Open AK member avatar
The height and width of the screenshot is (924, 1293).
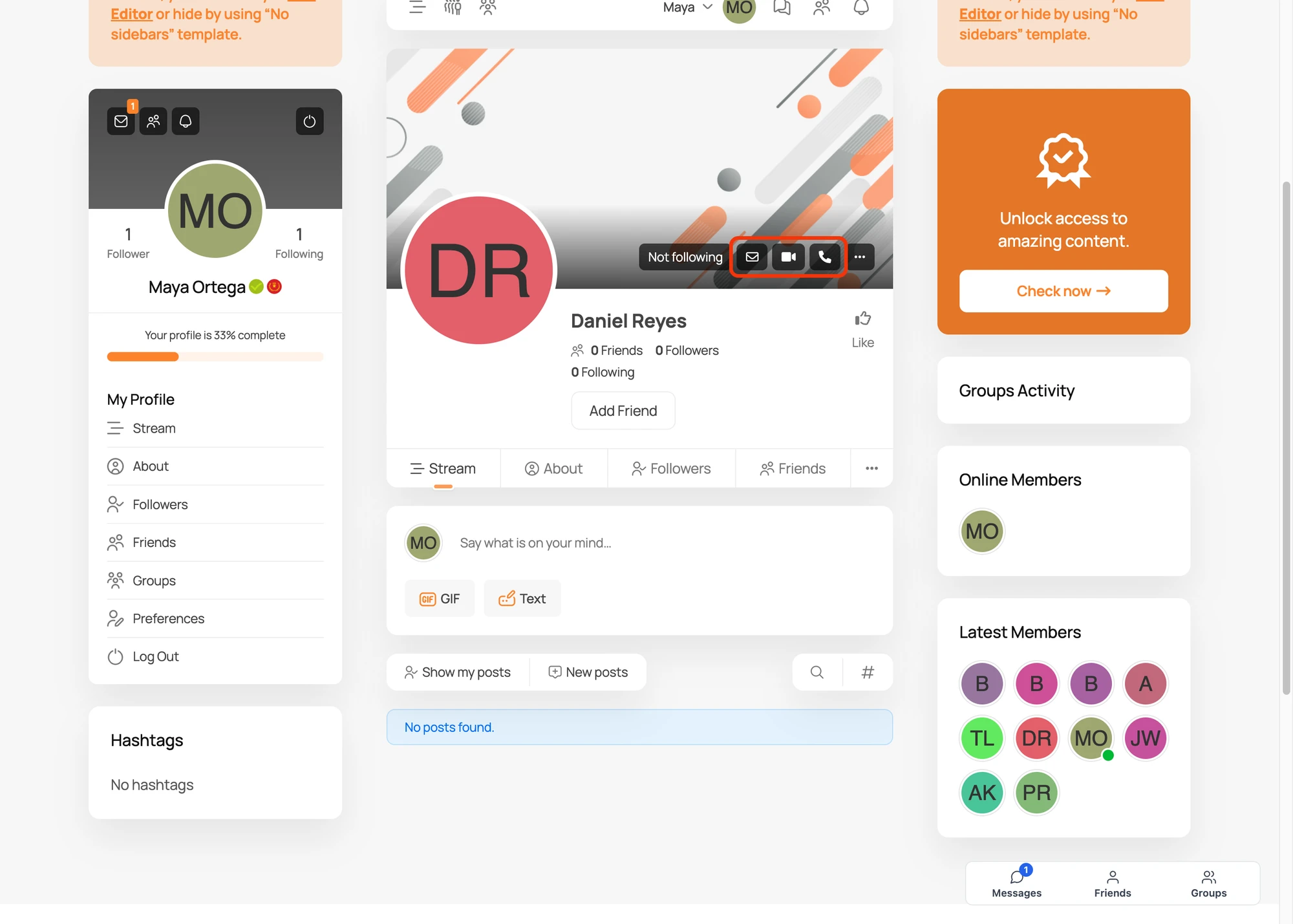point(982,793)
